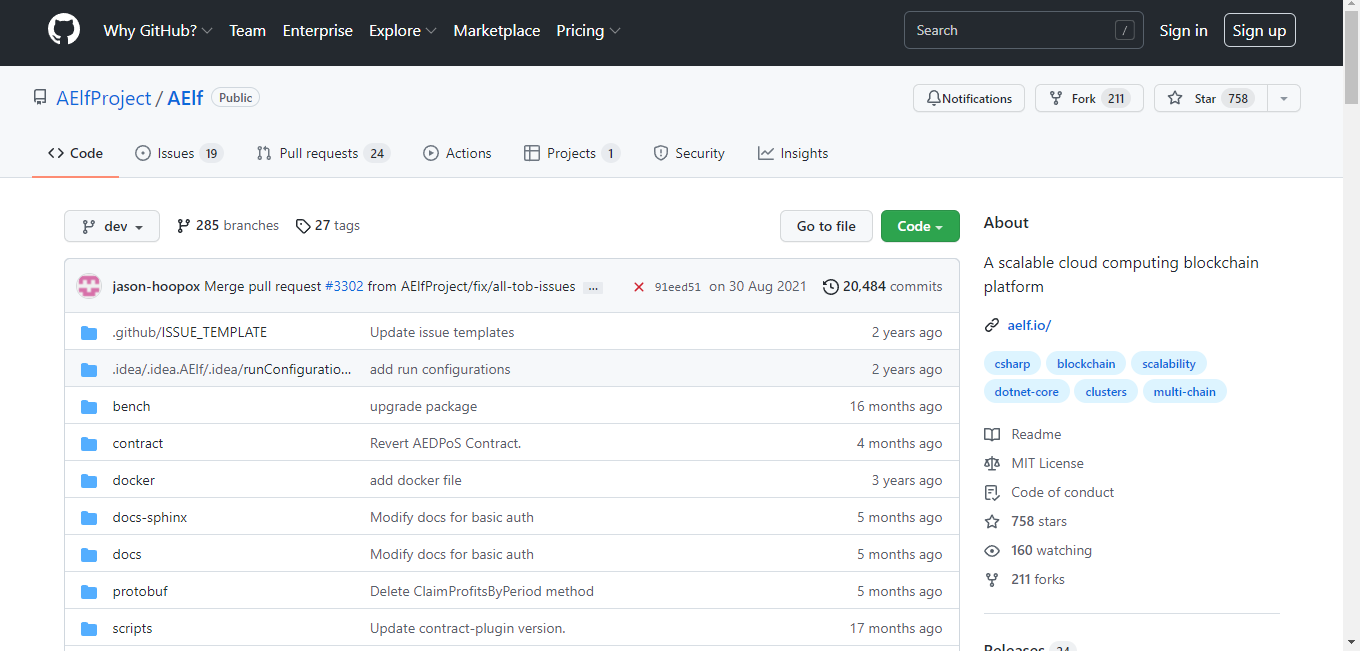Open the dev branch dropdown
Screen dimensions: 1360x651
pos(112,226)
